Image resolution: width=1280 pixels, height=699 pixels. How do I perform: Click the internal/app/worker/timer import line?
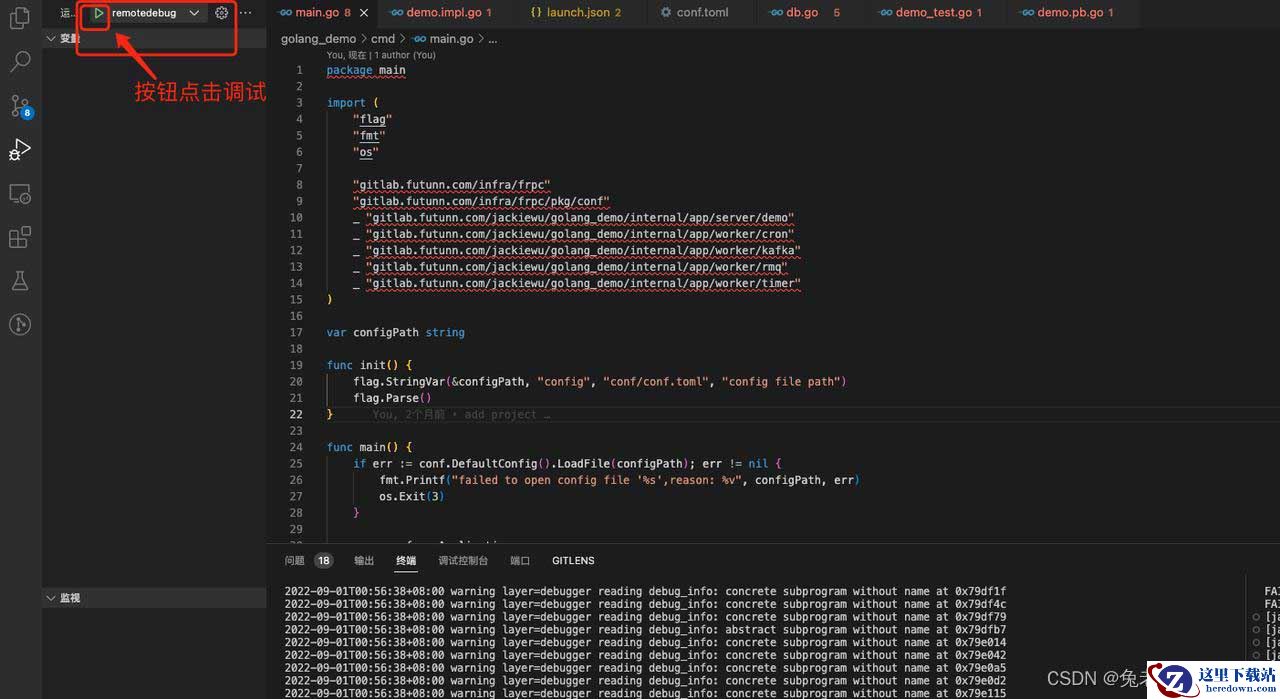coord(577,283)
